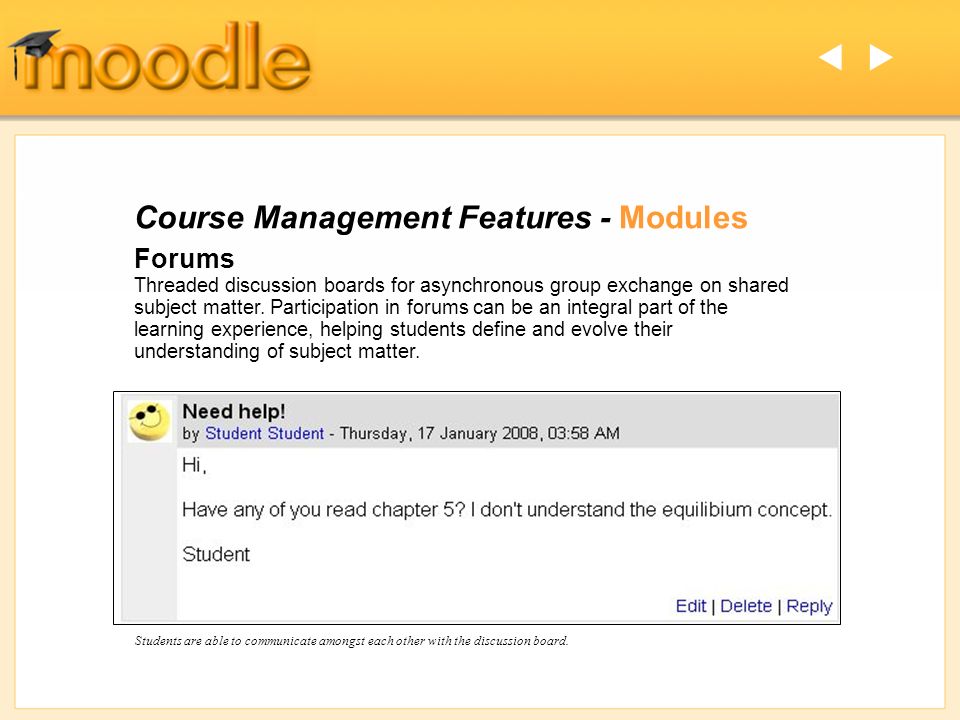Screen dimensions: 960x720
Task: Reply to the Need help! post
Action: [809, 606]
